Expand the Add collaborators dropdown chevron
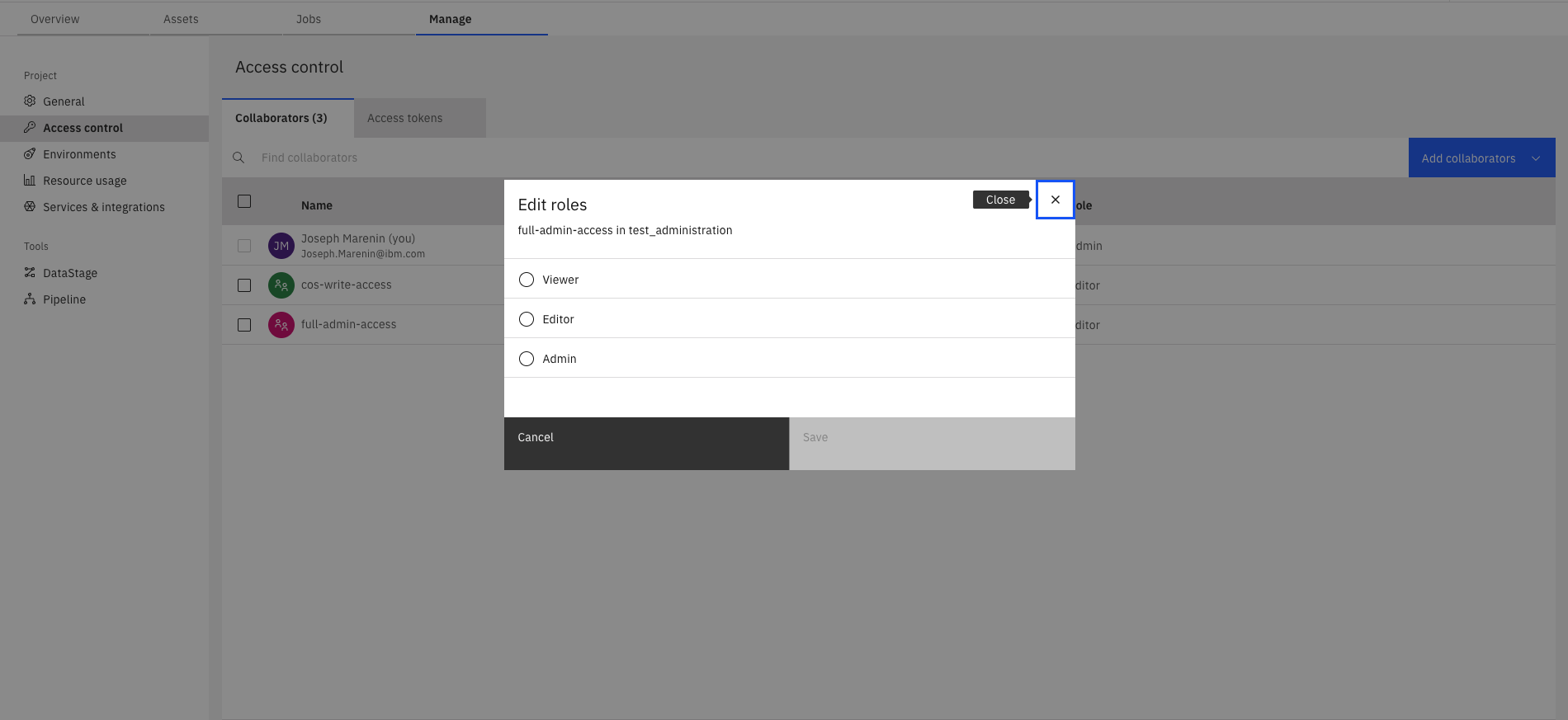The height and width of the screenshot is (720, 1568). [x=1536, y=158]
